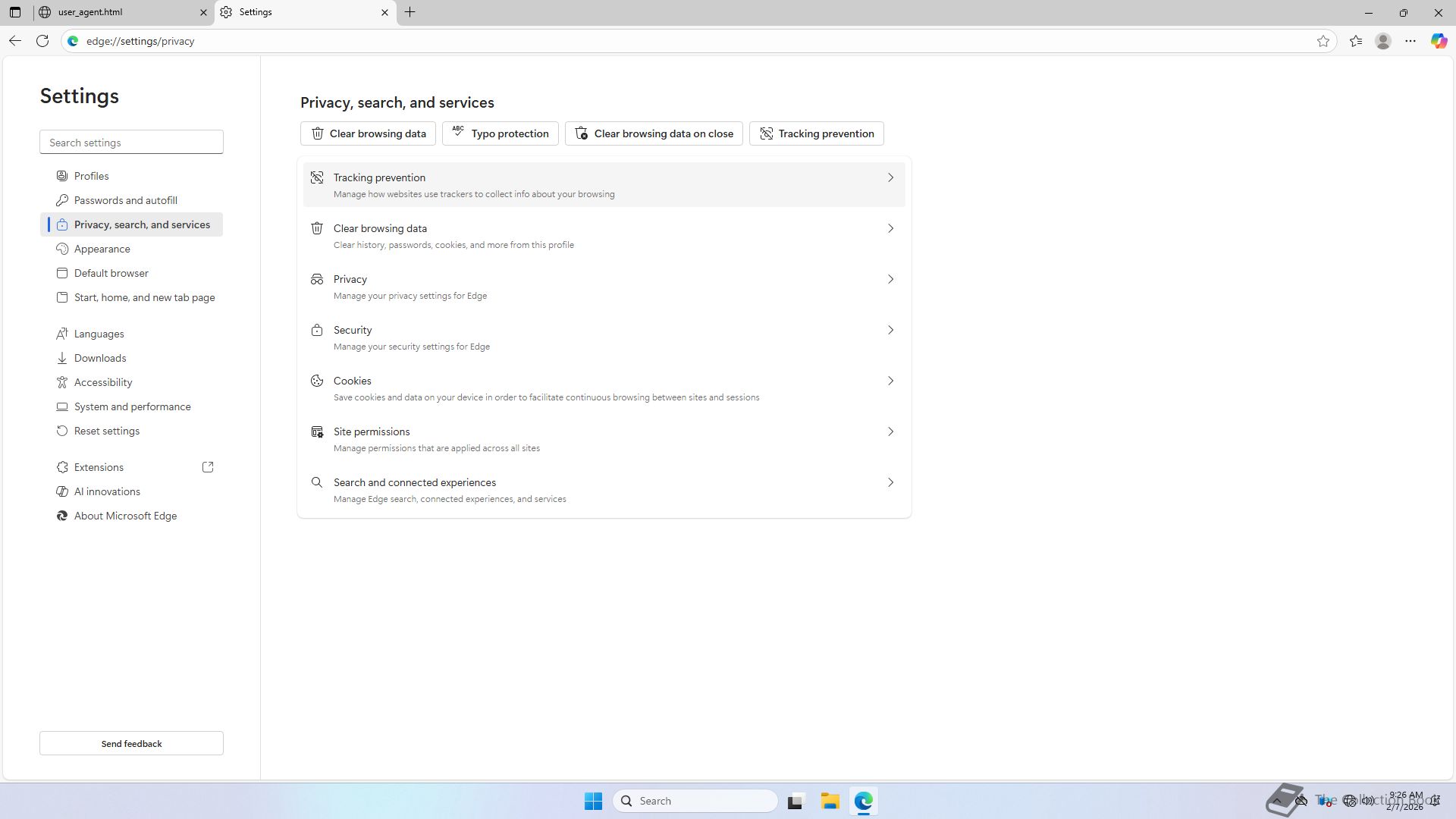Open the Favorites hub icon
This screenshot has height=819, width=1456.
point(1356,41)
